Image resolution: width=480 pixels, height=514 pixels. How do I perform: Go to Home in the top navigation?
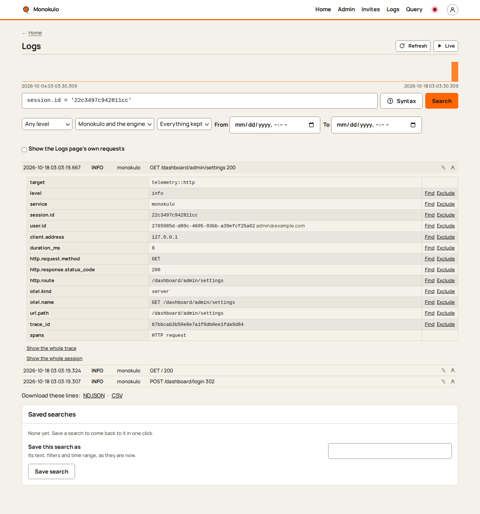tap(323, 9)
